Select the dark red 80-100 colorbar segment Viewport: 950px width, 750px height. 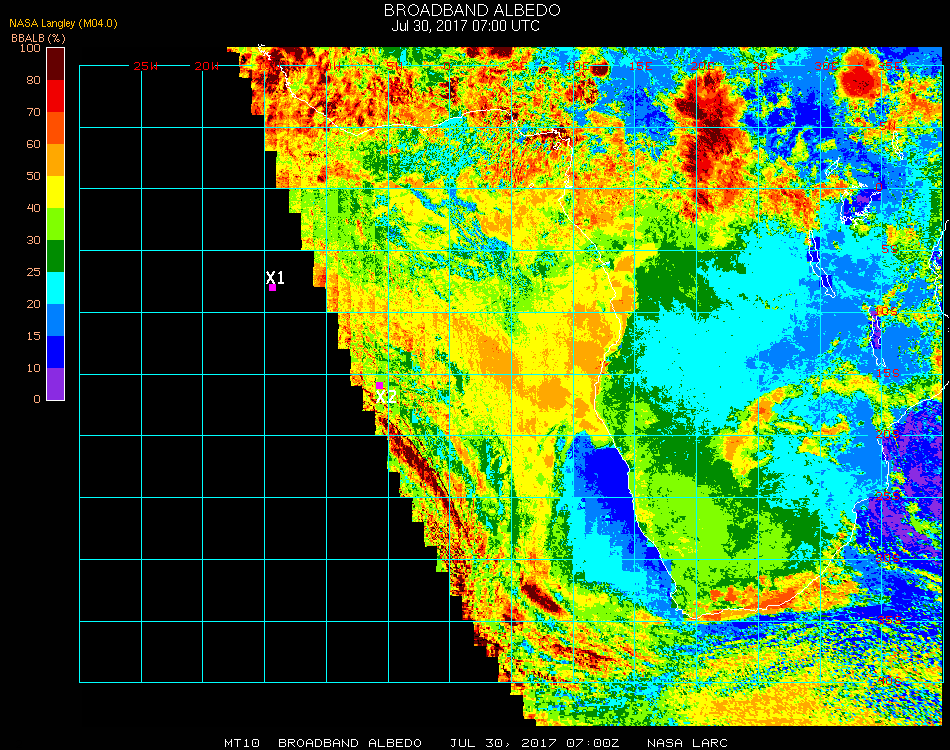click(x=55, y=64)
